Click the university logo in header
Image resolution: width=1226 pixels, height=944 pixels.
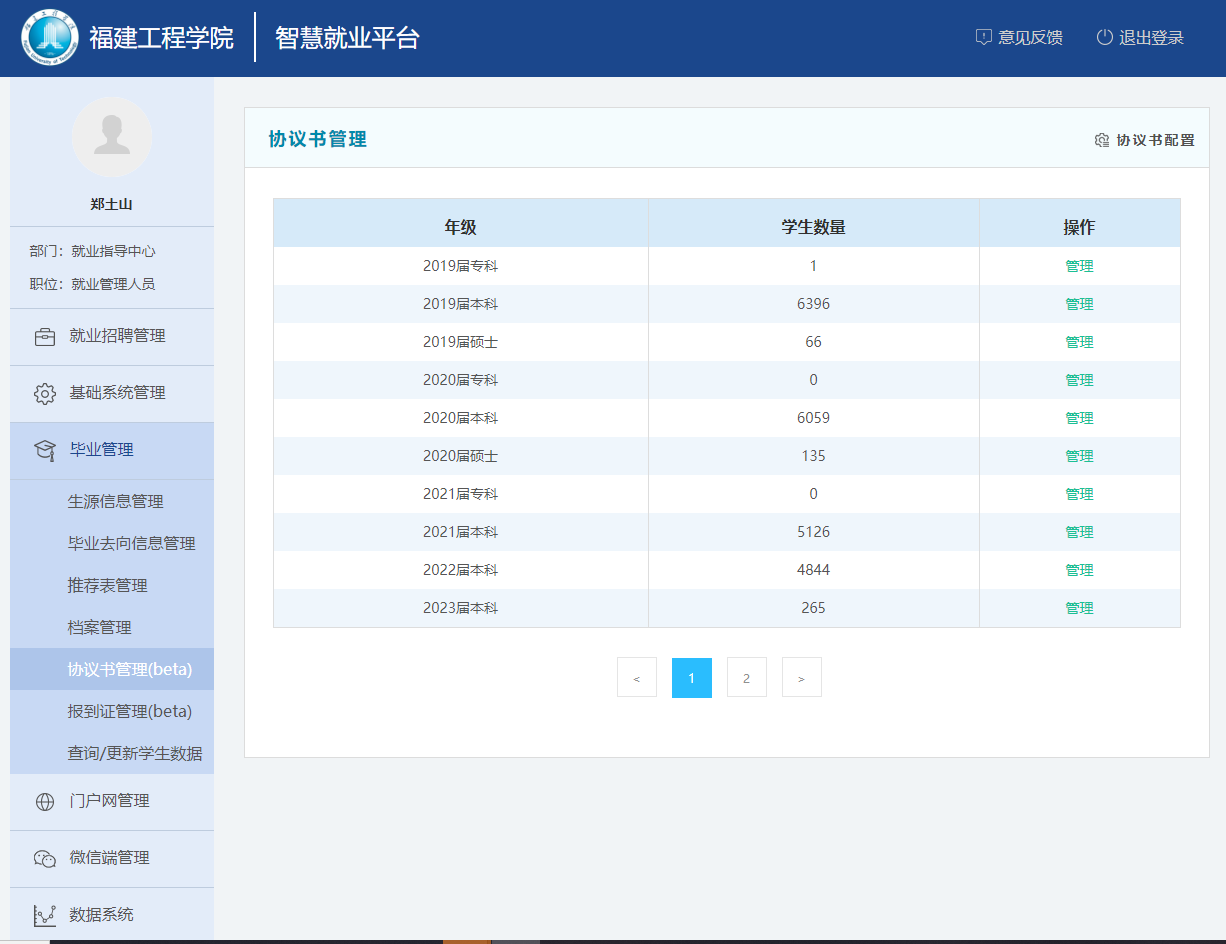pyautogui.click(x=50, y=38)
